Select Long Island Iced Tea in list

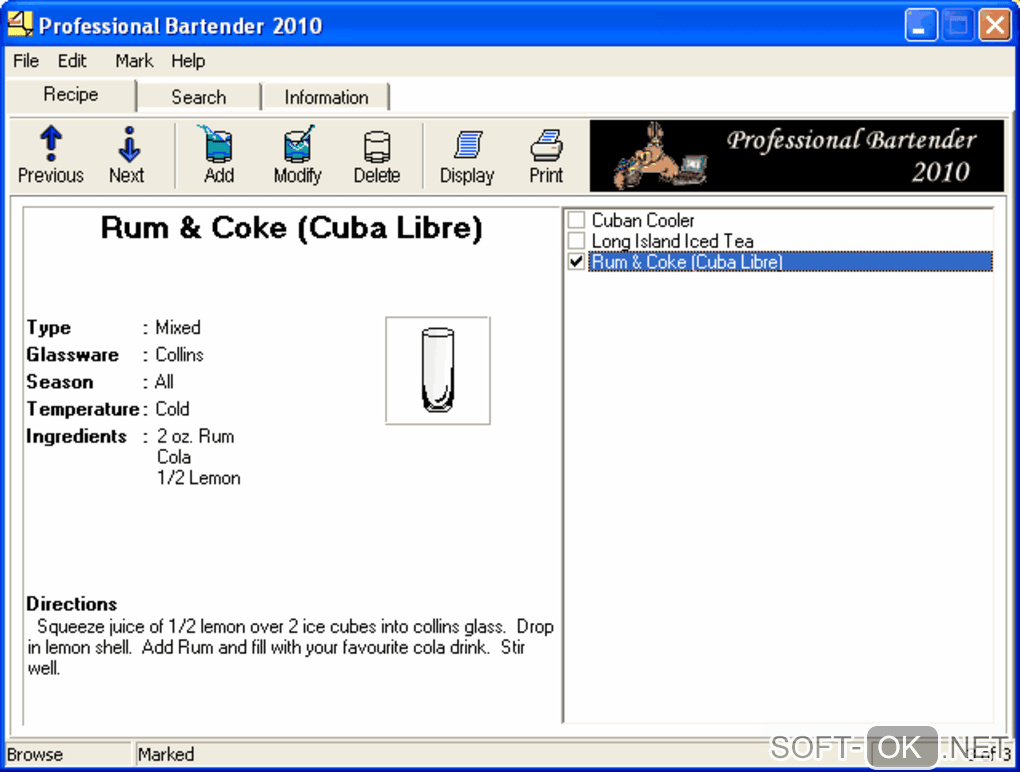click(672, 241)
